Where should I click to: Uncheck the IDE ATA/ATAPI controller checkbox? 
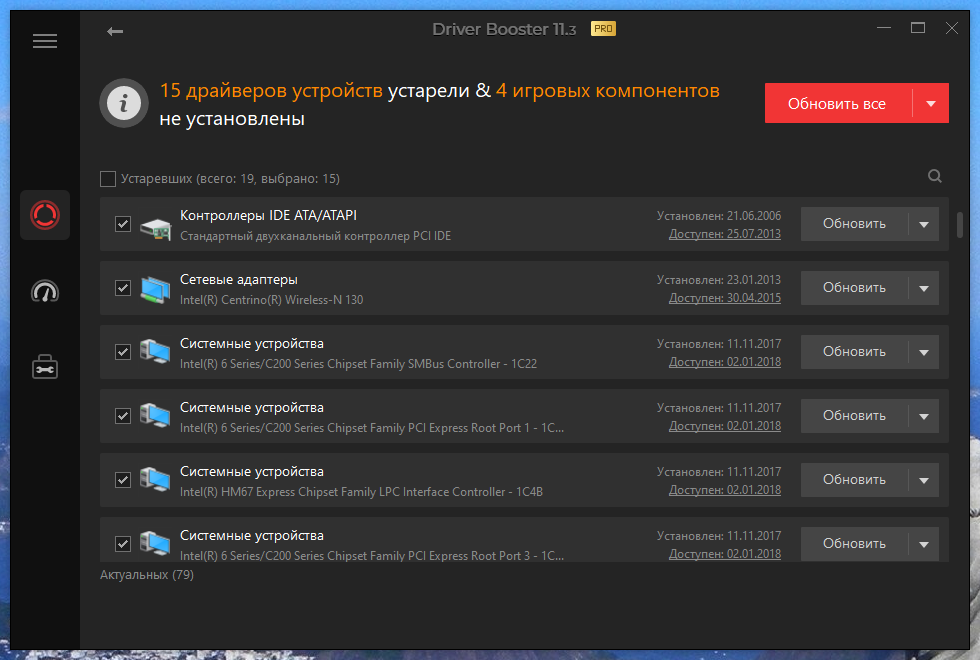click(122, 224)
